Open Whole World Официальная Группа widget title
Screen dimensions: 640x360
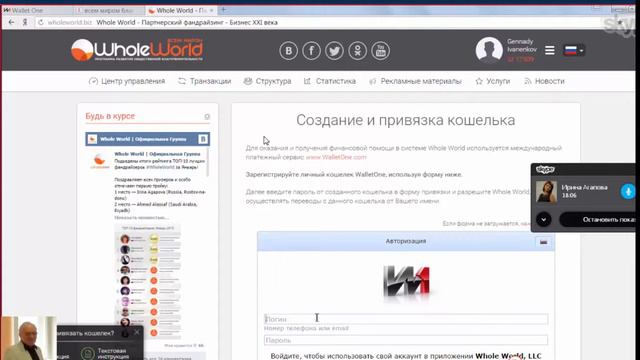tap(143, 139)
